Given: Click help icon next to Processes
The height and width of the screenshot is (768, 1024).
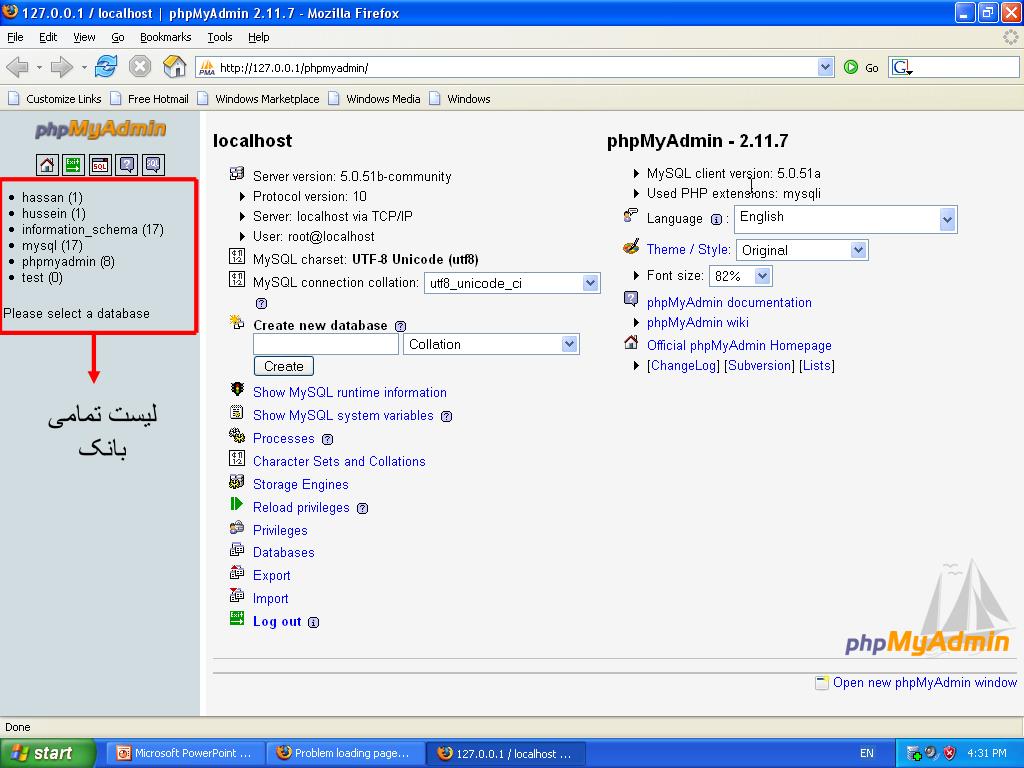Looking at the screenshot, I should [328, 440].
